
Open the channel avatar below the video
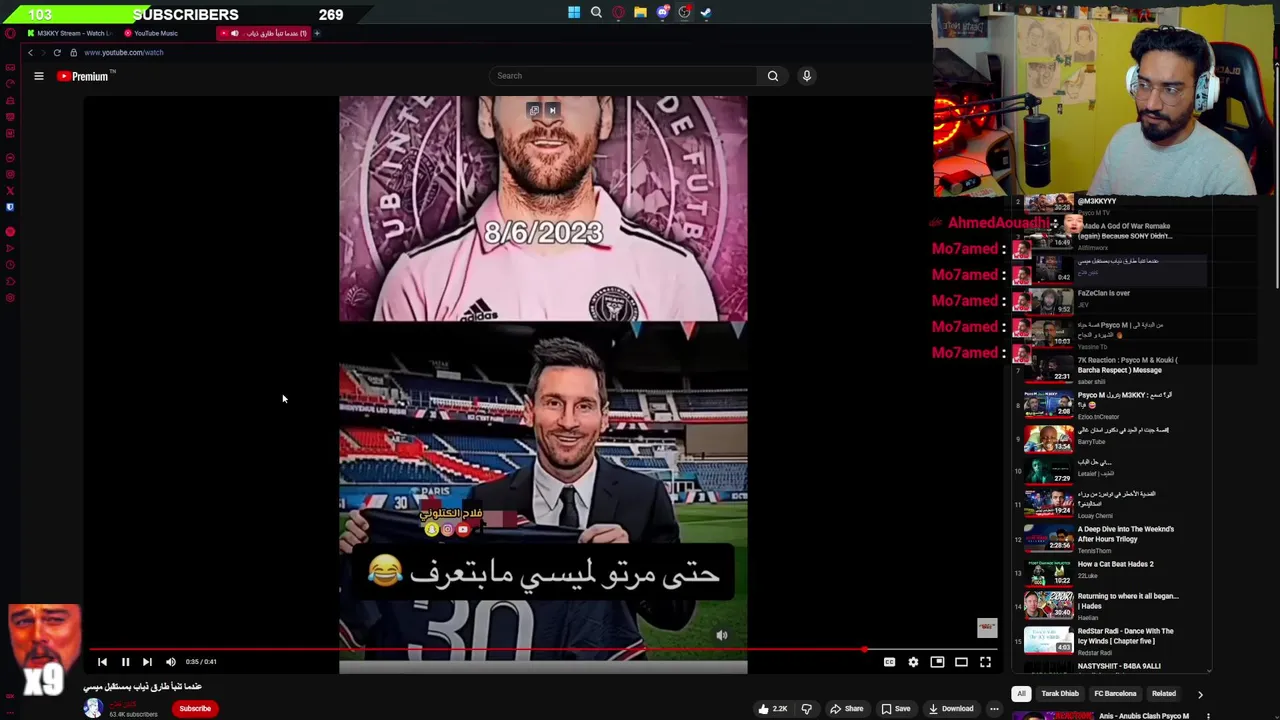pos(93,708)
